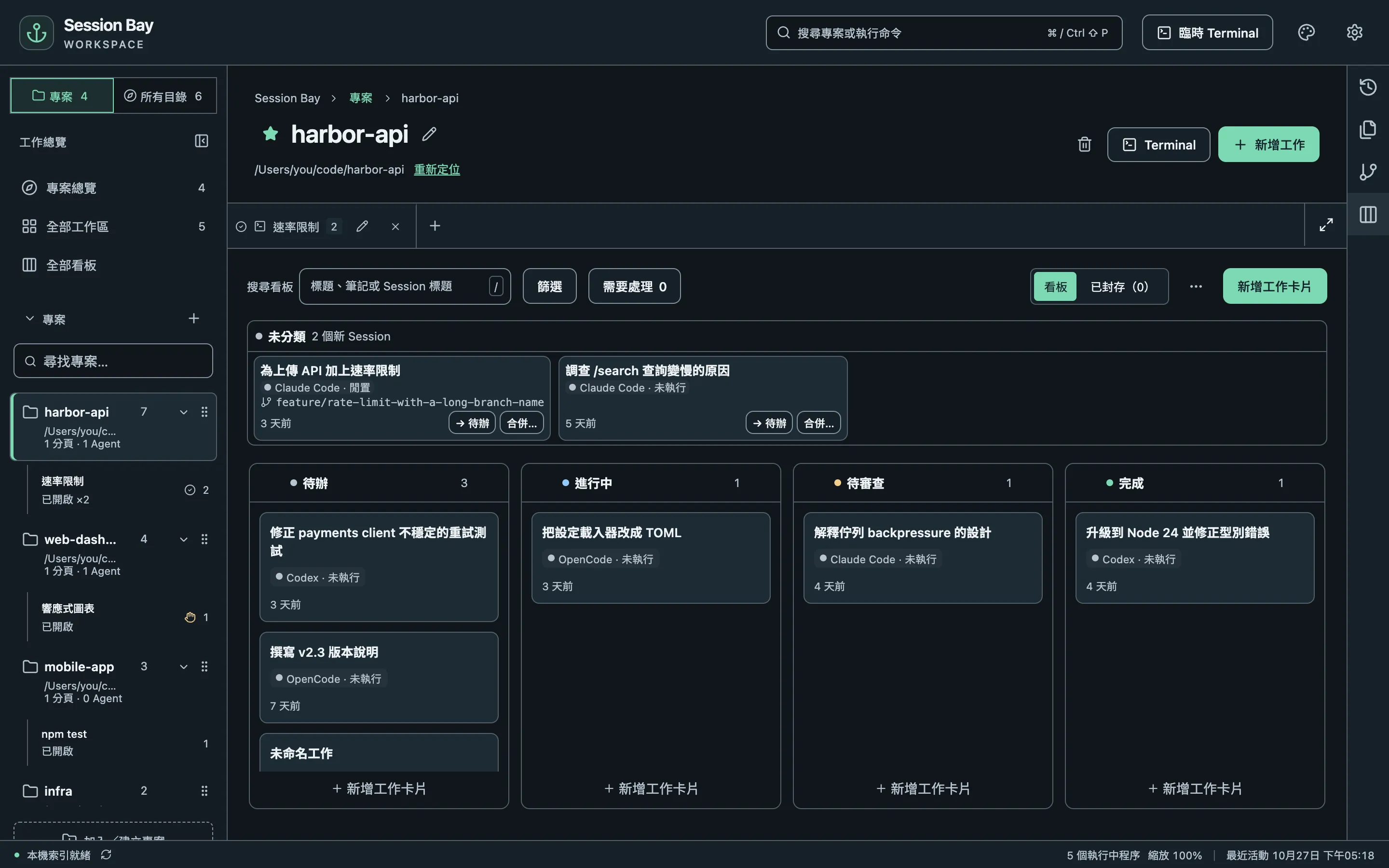
Task: Open the 臨時 Terminal button
Action: (x=1207, y=33)
